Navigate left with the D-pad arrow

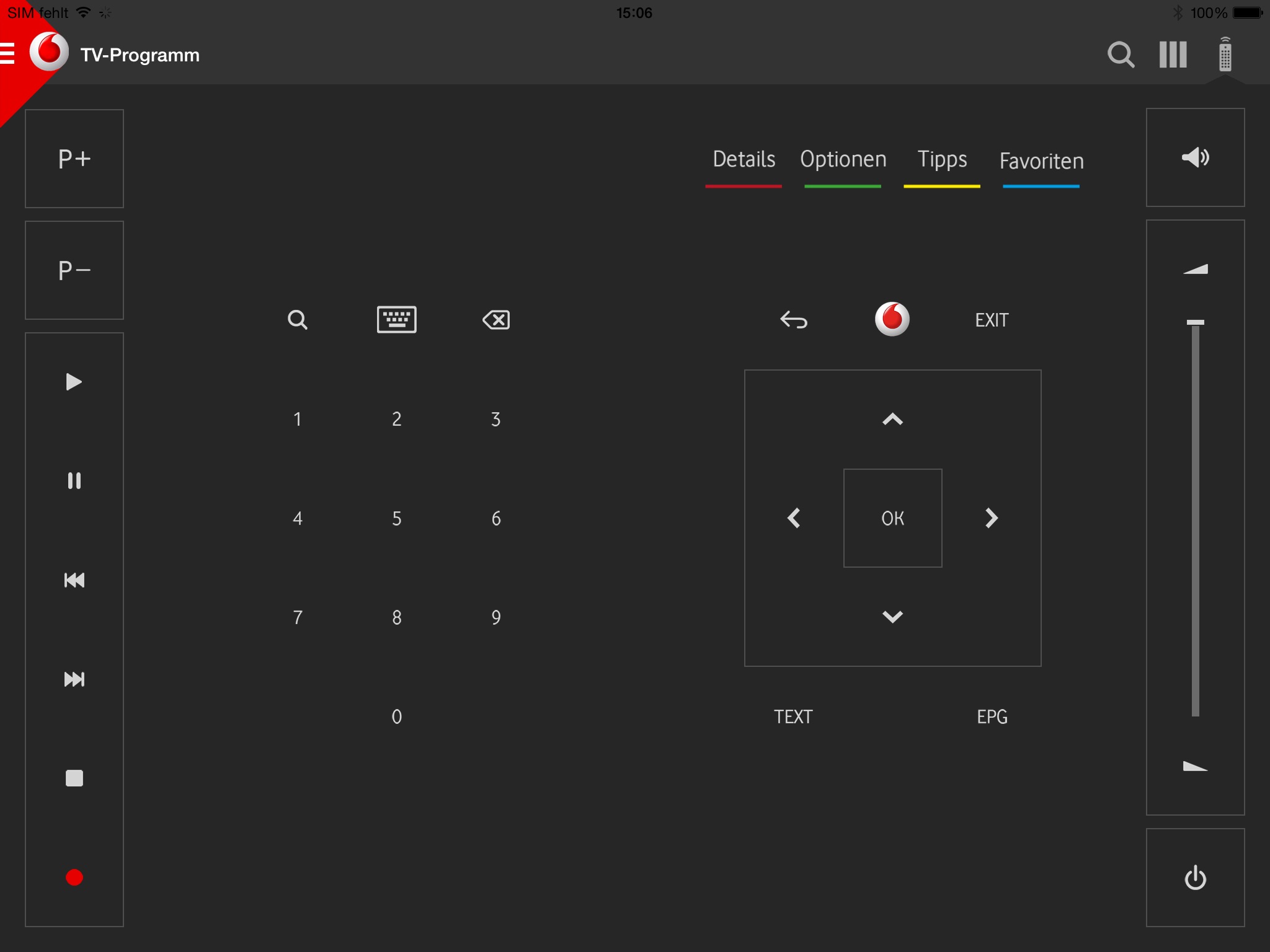pyautogui.click(x=794, y=518)
